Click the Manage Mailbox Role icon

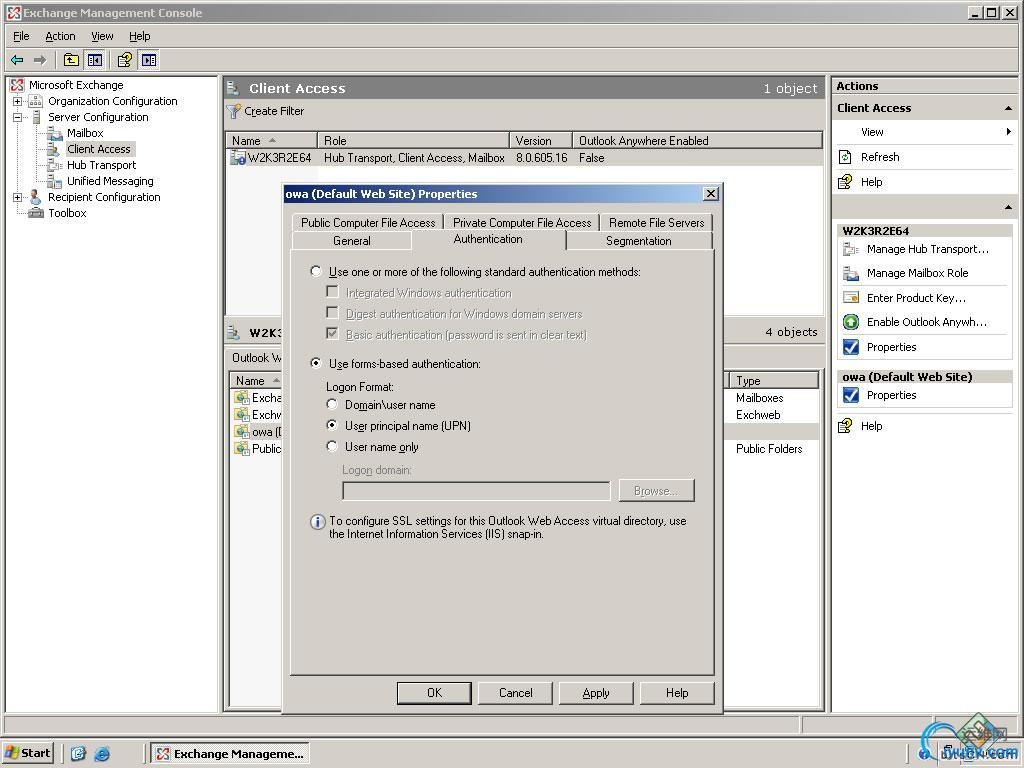pyautogui.click(x=851, y=273)
